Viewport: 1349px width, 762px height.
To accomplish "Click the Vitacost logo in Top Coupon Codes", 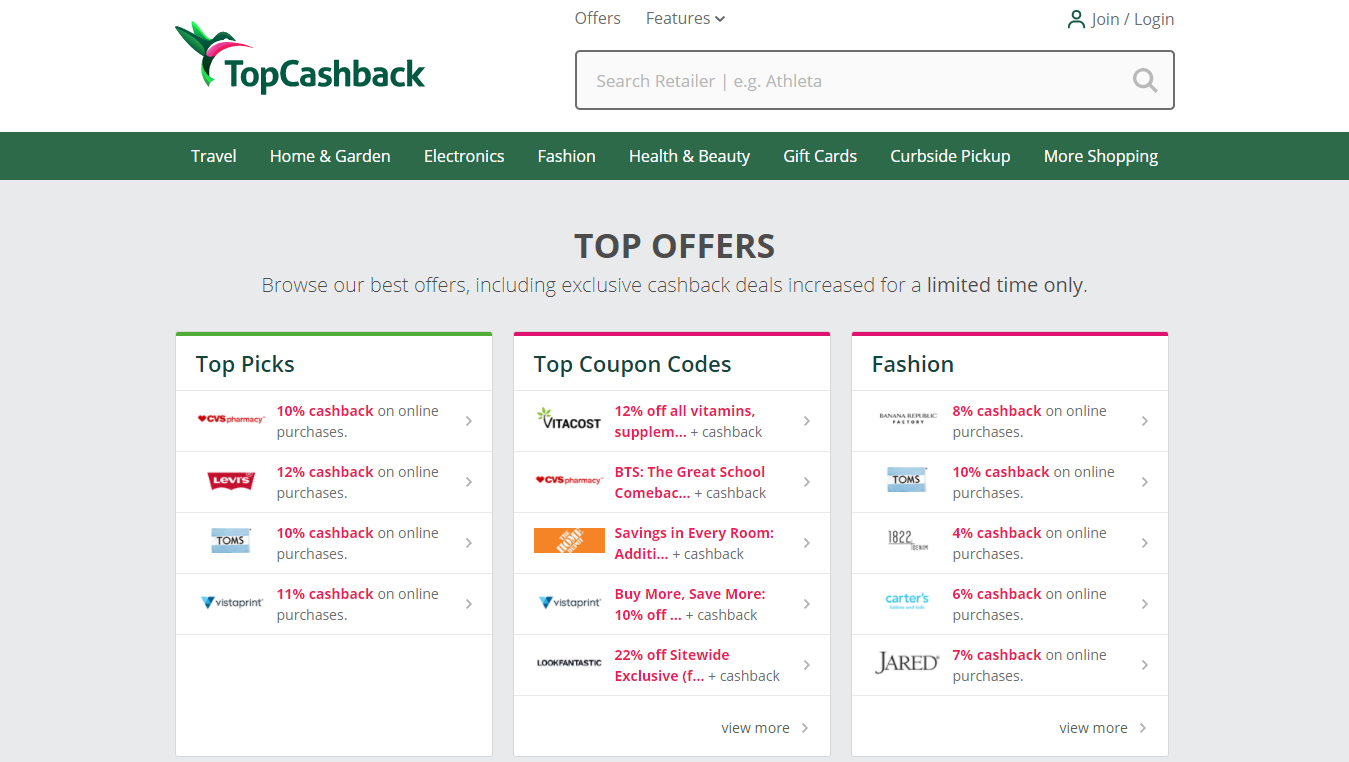I will point(568,420).
